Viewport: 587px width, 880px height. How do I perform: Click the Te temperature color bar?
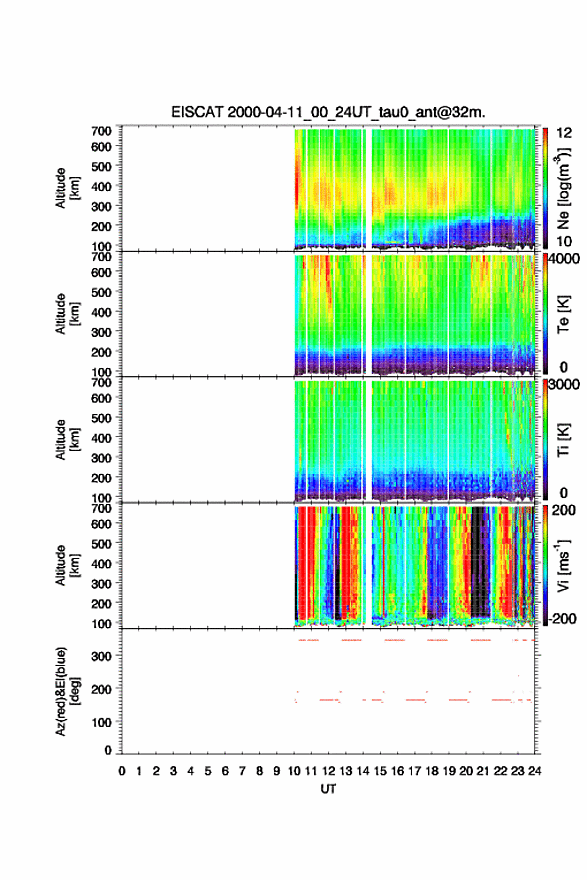click(x=545, y=314)
